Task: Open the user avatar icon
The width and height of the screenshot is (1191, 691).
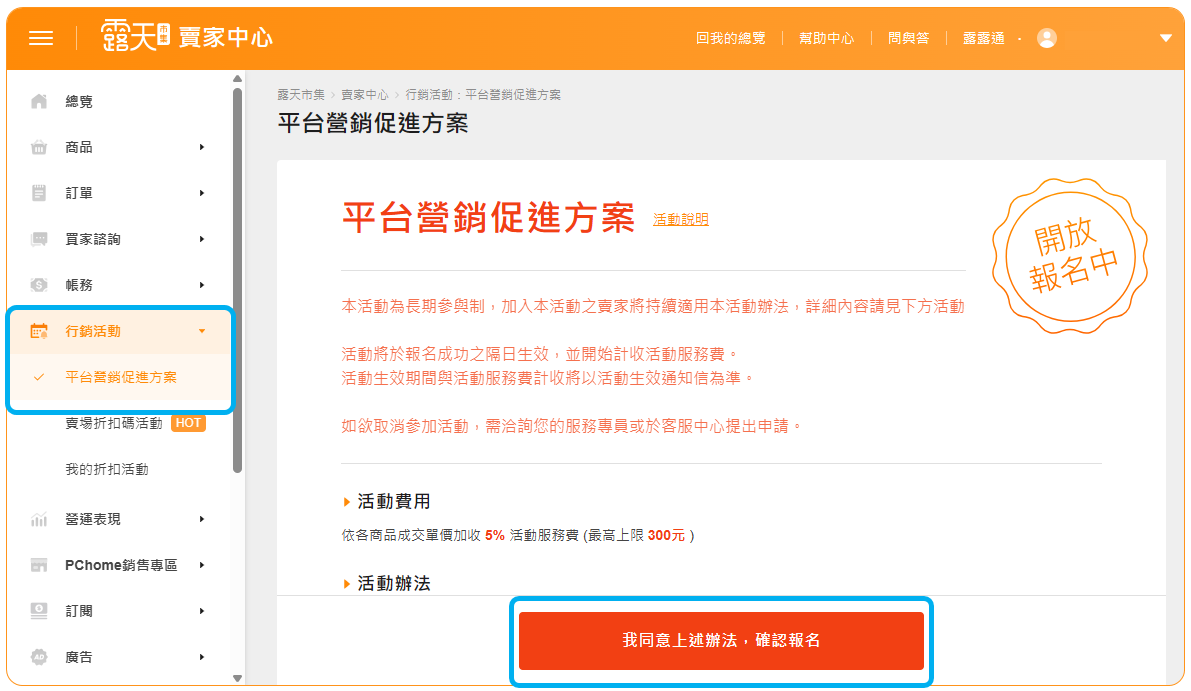Action: click(x=1047, y=38)
